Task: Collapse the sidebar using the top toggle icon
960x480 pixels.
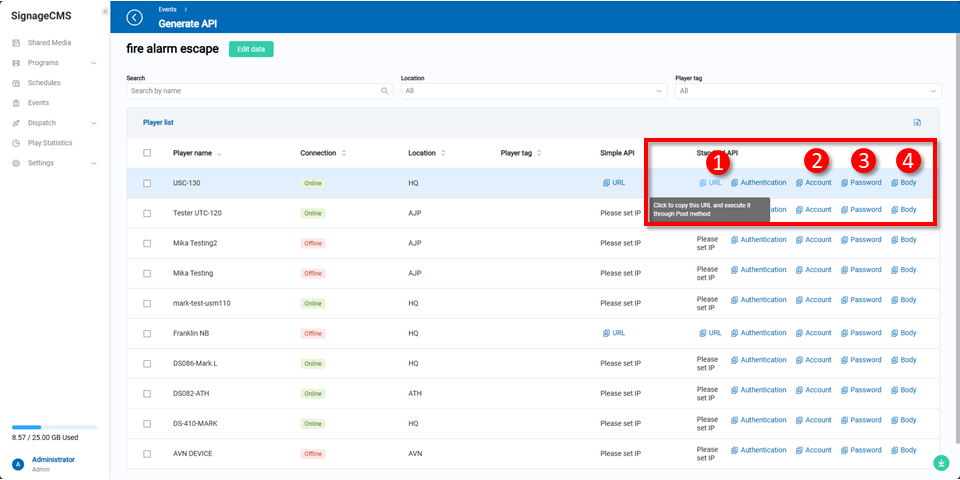Action: point(105,11)
